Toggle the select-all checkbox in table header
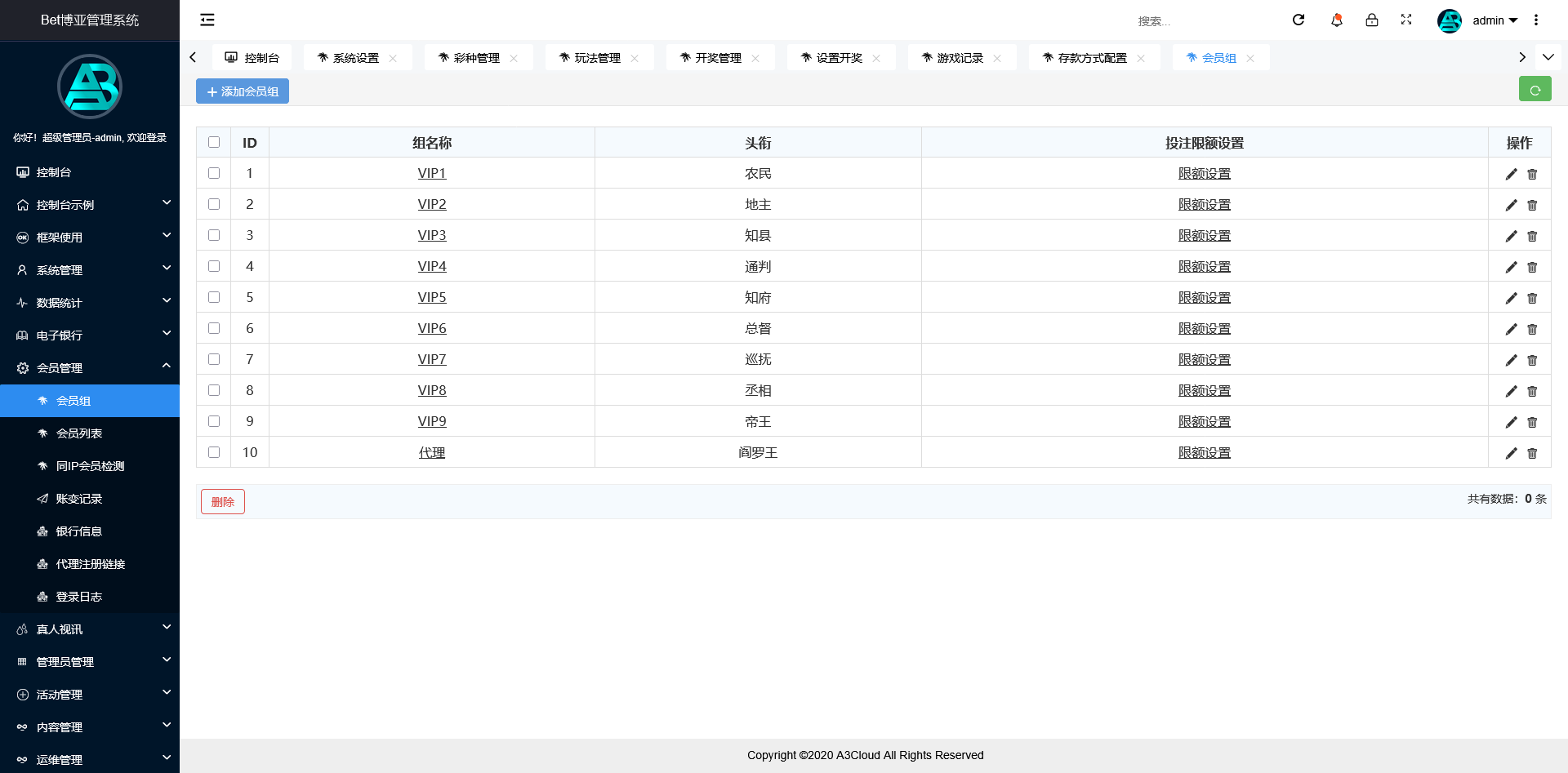 point(214,142)
